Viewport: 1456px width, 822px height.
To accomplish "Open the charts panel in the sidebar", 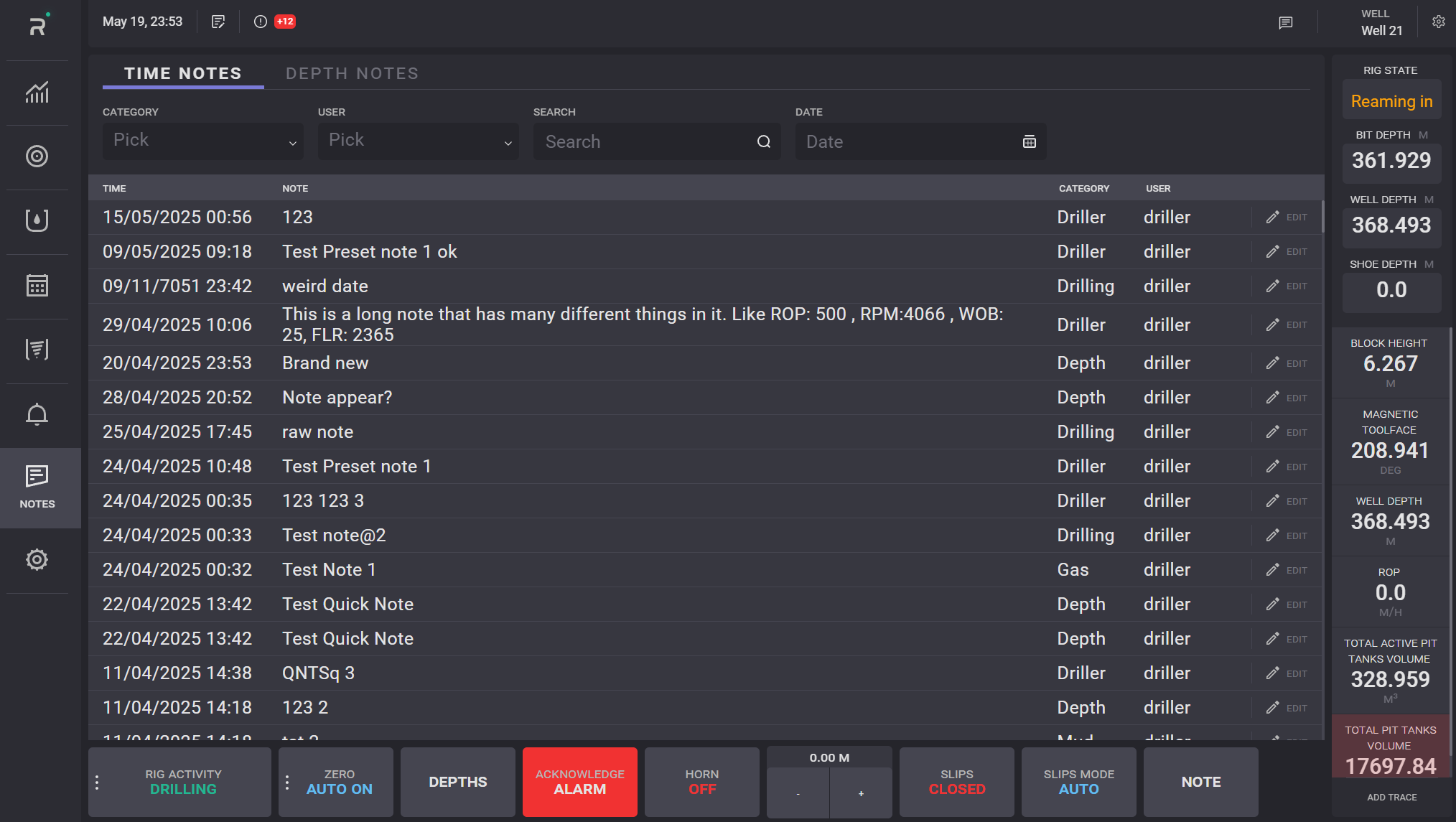I will (x=37, y=93).
